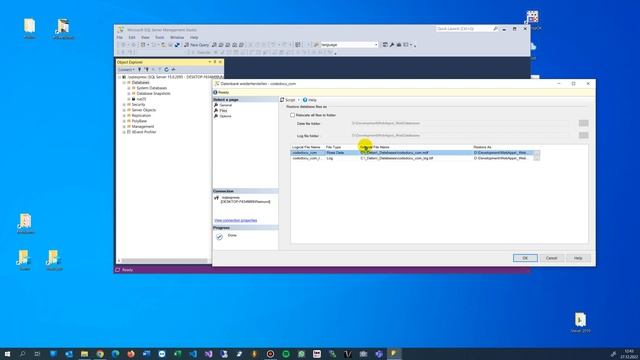
Task: Toggle 'Relocate all files to folder' checkbox
Action: tap(292, 115)
